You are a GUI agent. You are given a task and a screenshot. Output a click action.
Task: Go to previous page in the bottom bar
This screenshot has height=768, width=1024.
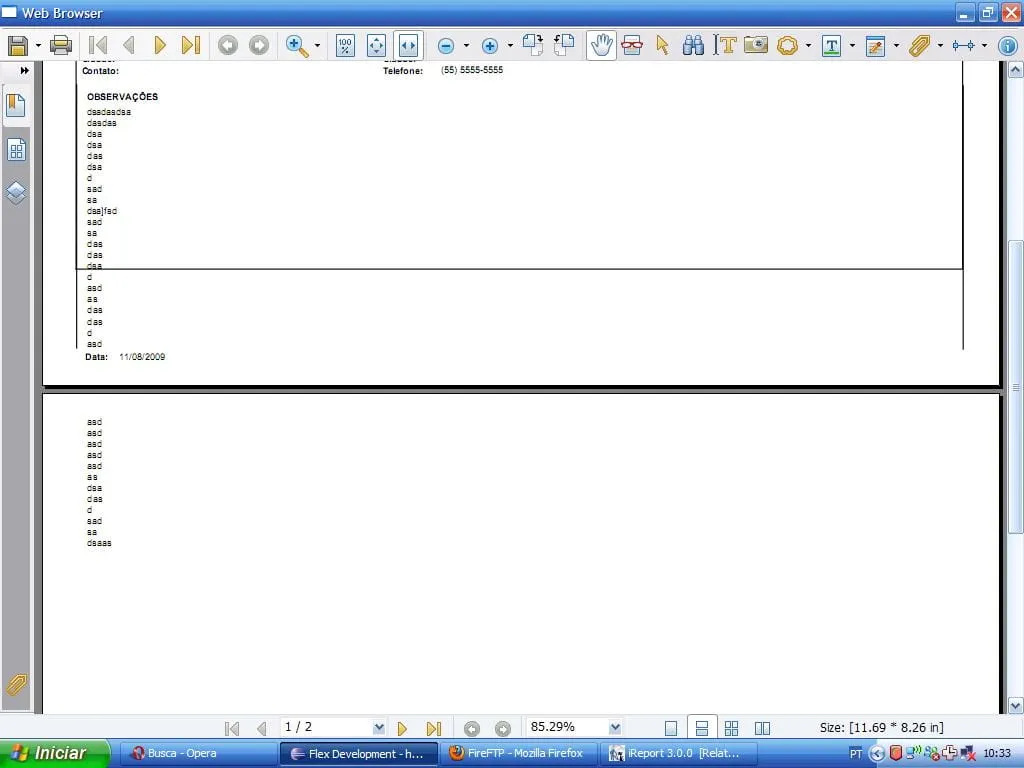[262, 728]
